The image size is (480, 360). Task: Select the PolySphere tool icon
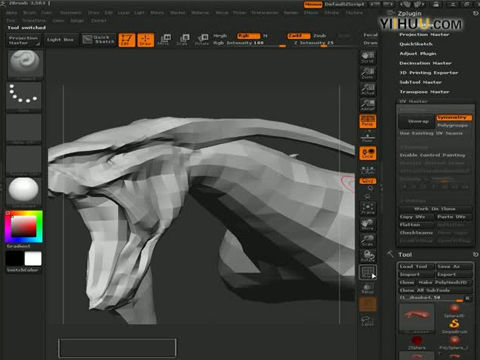[454, 343]
